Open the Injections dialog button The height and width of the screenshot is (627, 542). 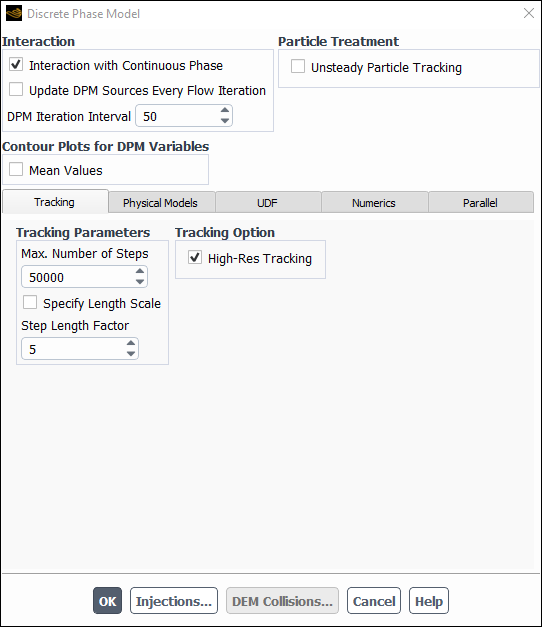point(174,601)
